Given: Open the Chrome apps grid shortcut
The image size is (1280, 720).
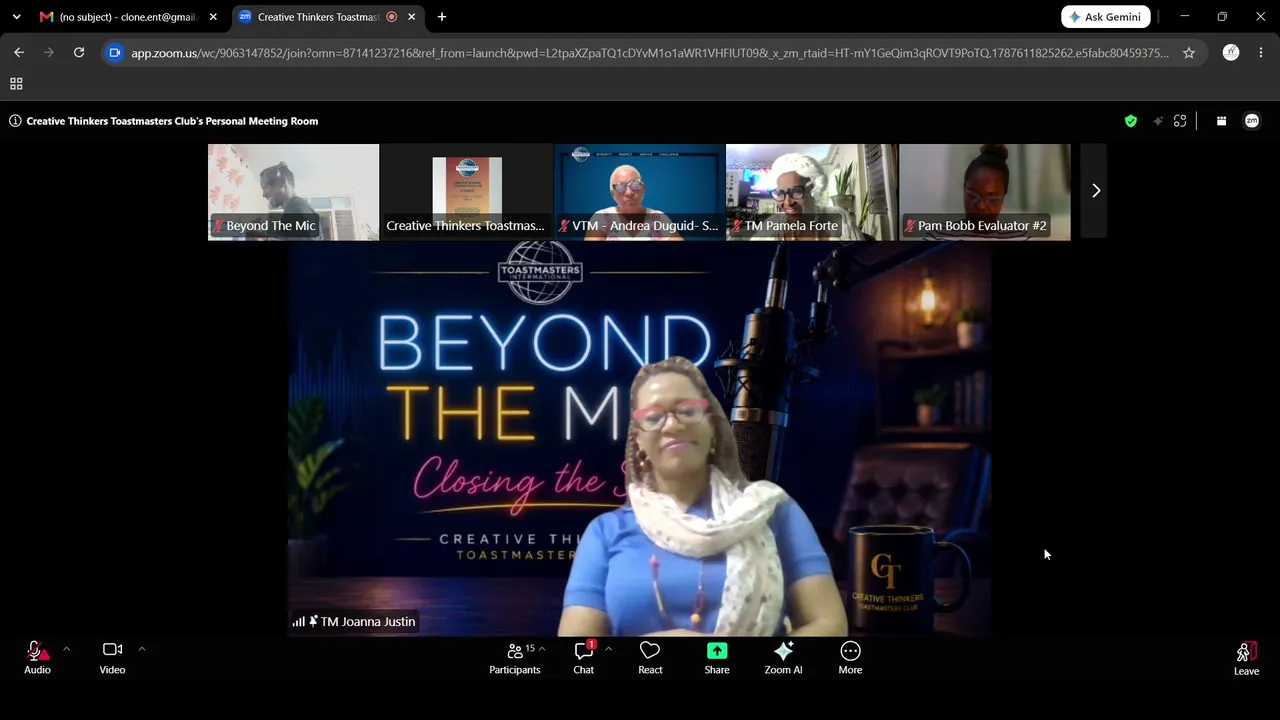Looking at the screenshot, I should (x=16, y=84).
